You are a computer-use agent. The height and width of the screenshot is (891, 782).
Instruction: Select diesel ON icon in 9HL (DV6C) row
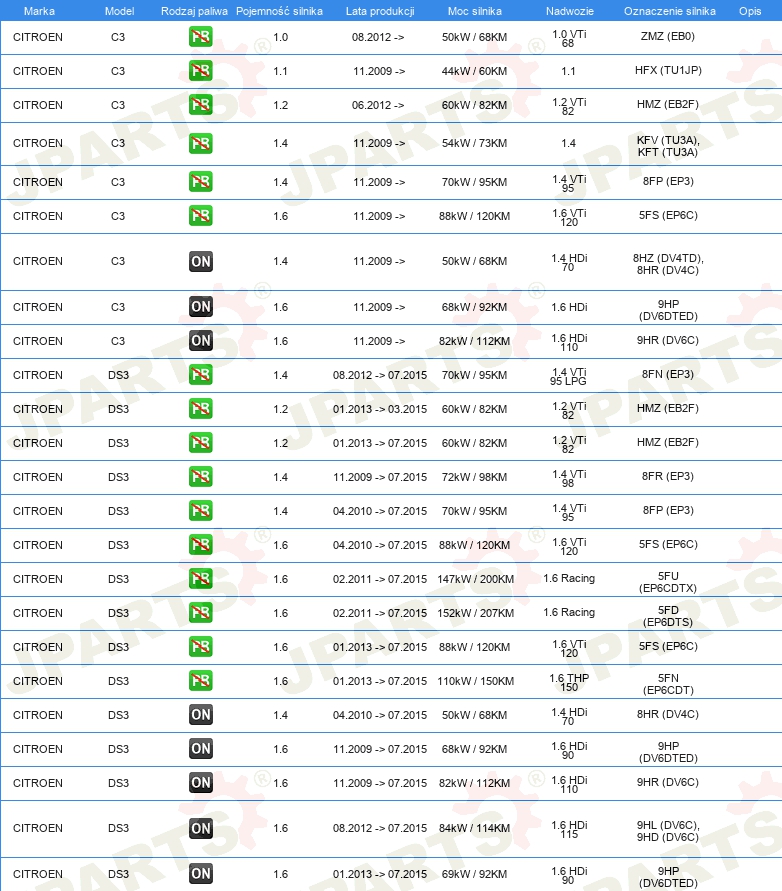click(201, 828)
